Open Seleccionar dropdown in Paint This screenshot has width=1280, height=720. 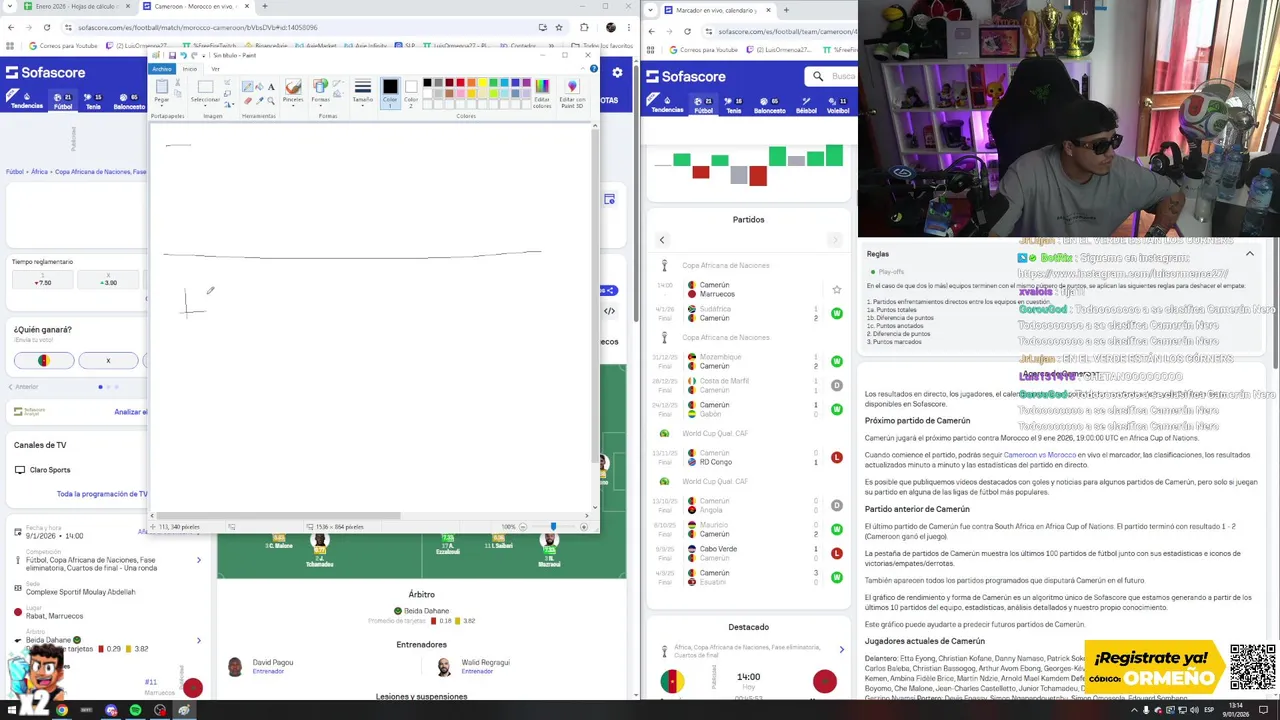click(x=205, y=101)
